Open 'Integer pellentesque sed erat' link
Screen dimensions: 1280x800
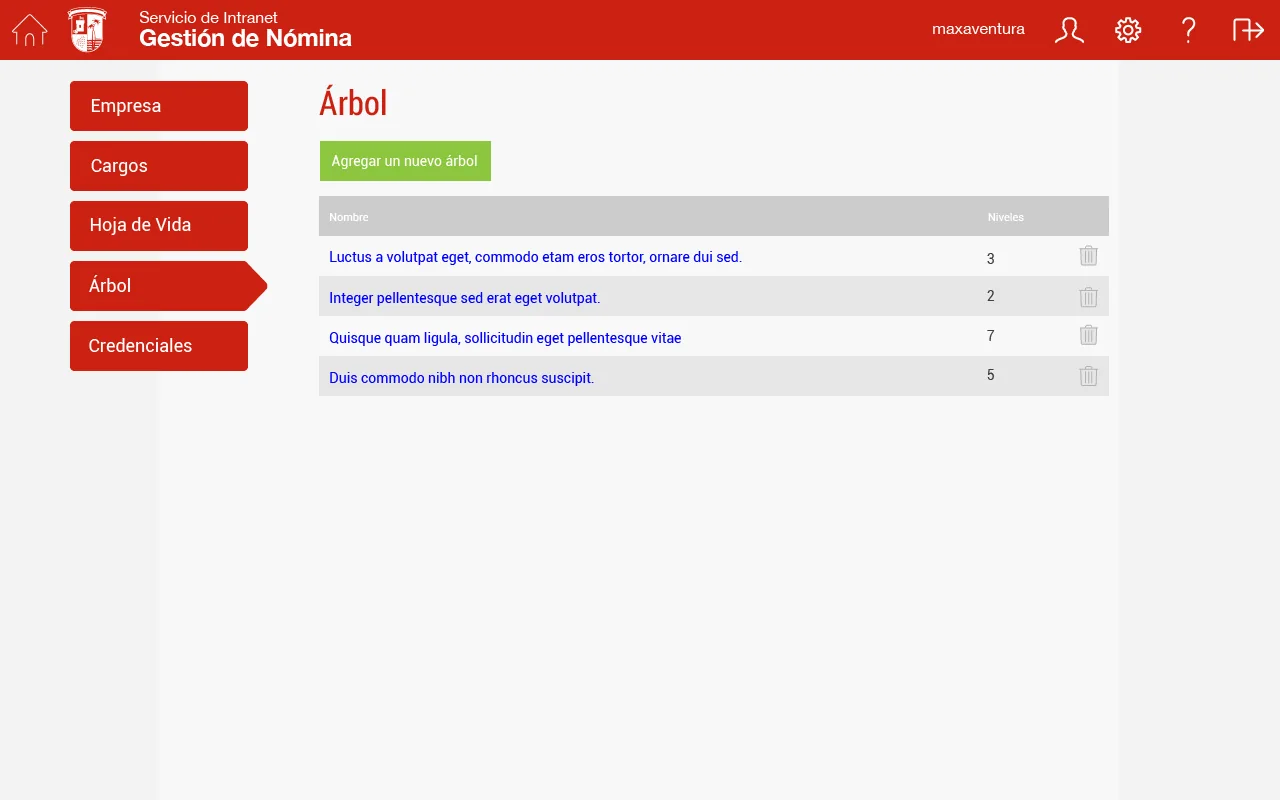(464, 298)
